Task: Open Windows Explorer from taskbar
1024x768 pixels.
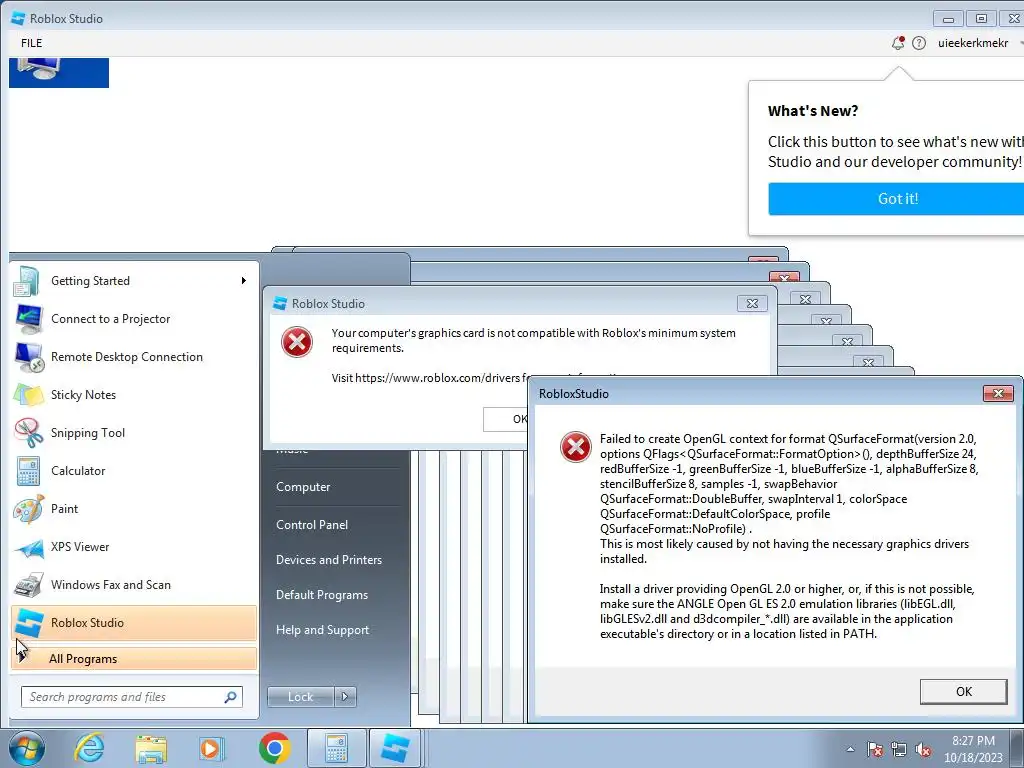Action: (151, 748)
